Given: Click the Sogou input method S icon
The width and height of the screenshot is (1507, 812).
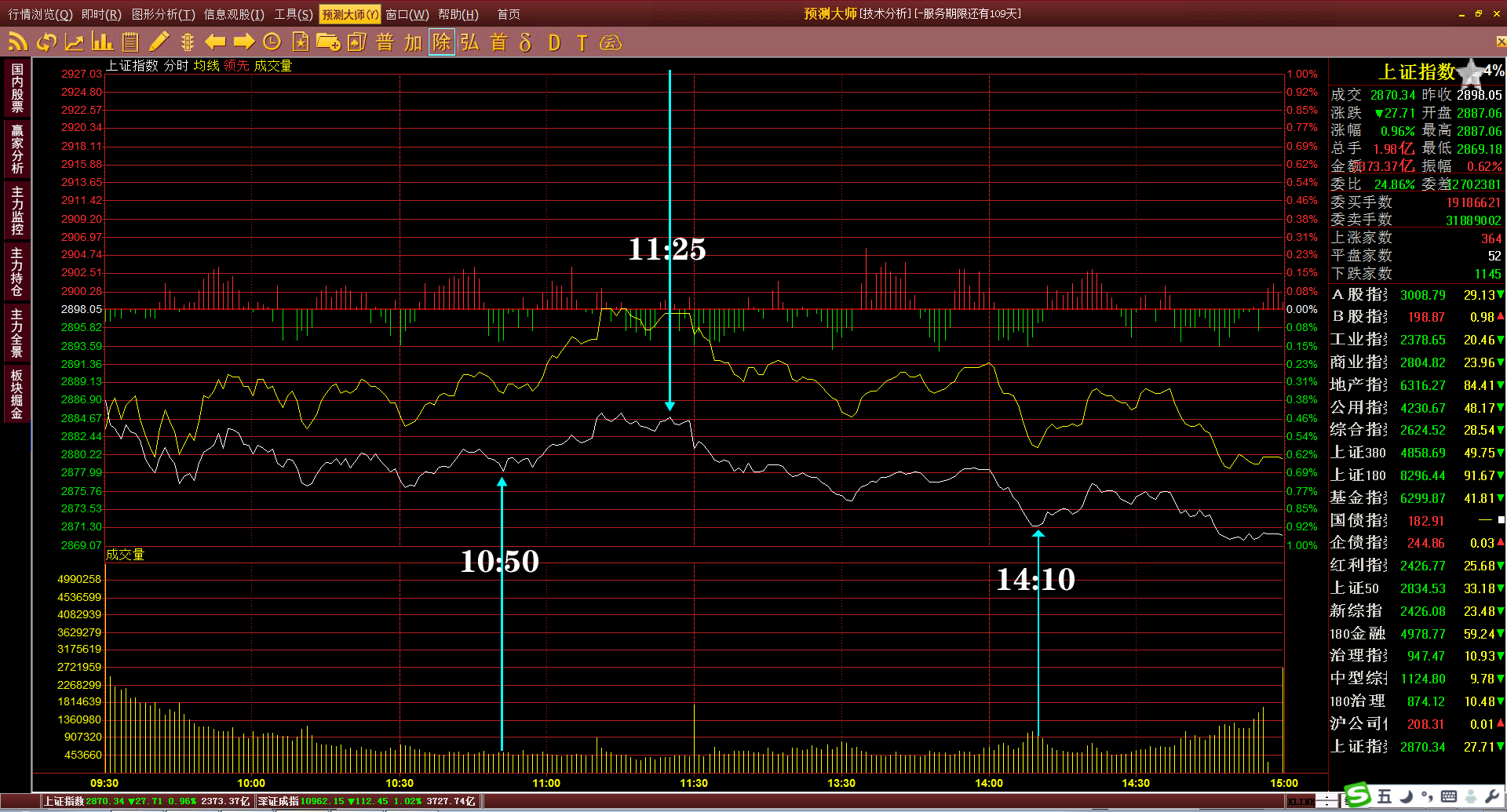Looking at the screenshot, I should [x=1358, y=796].
